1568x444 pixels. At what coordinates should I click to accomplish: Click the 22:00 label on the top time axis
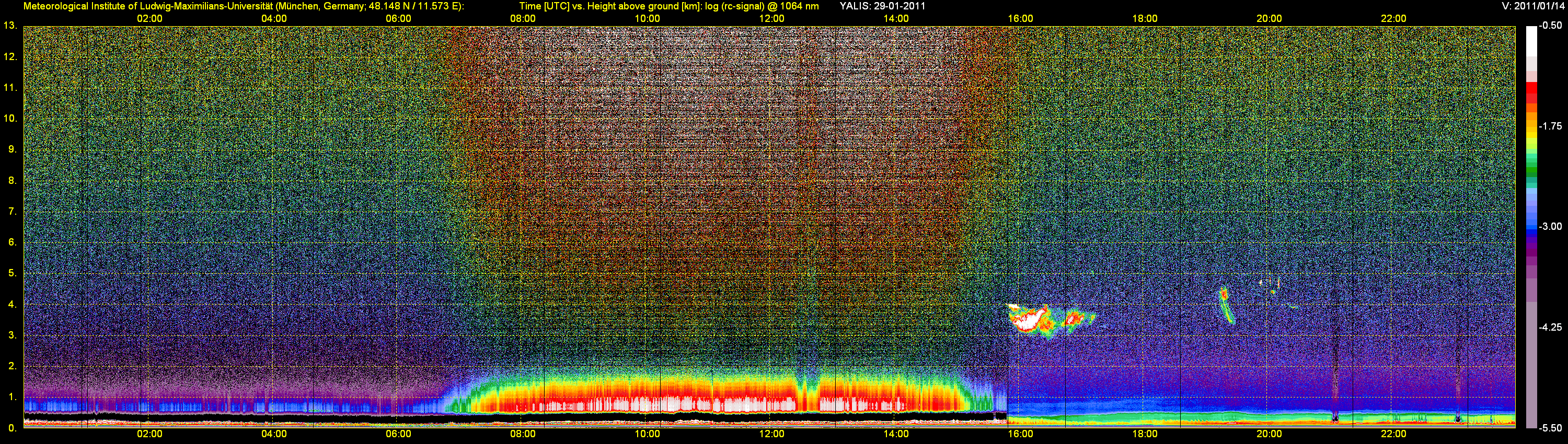(x=1393, y=19)
